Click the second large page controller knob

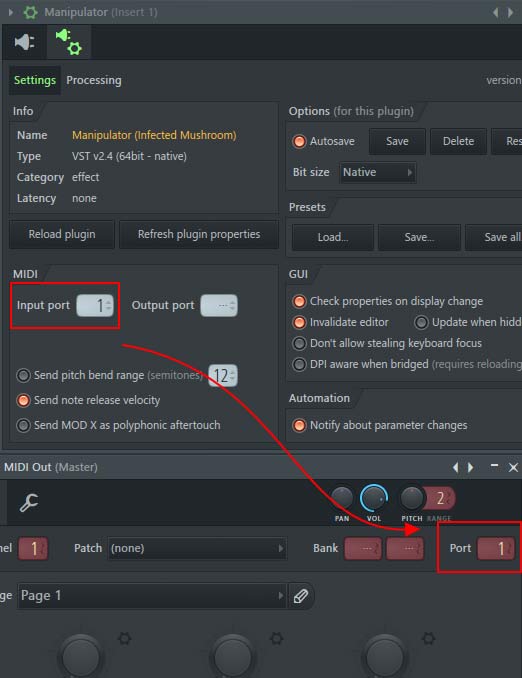(232, 656)
